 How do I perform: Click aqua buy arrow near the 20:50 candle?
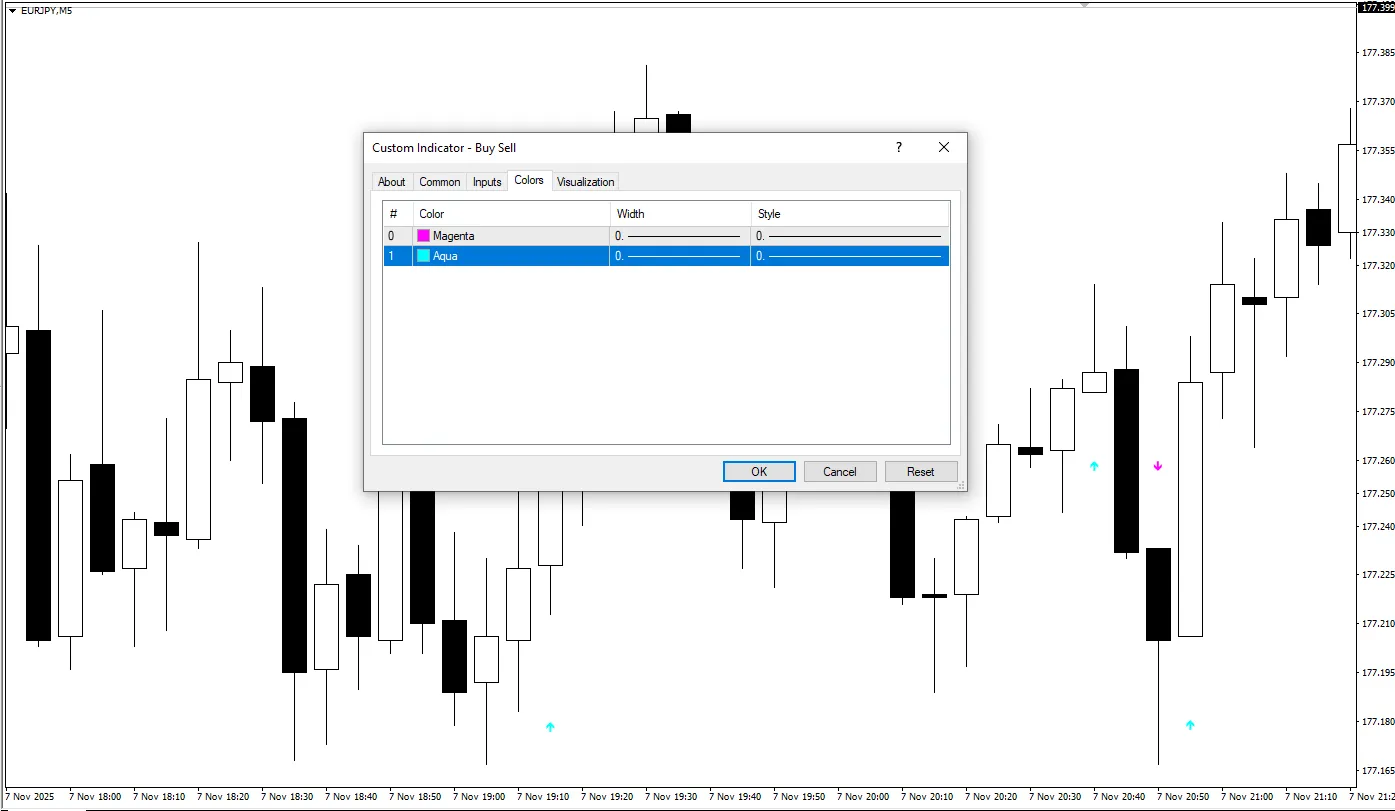tap(1190, 725)
